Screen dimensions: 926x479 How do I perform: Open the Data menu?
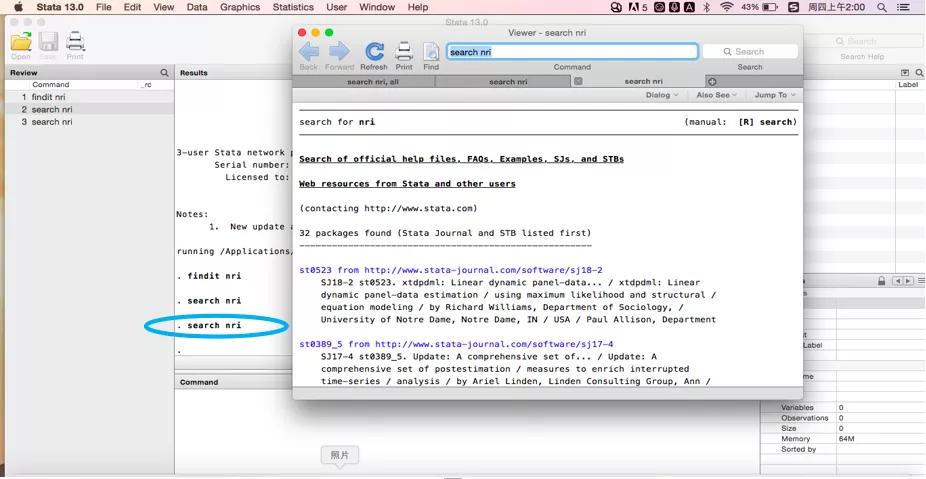197,7
